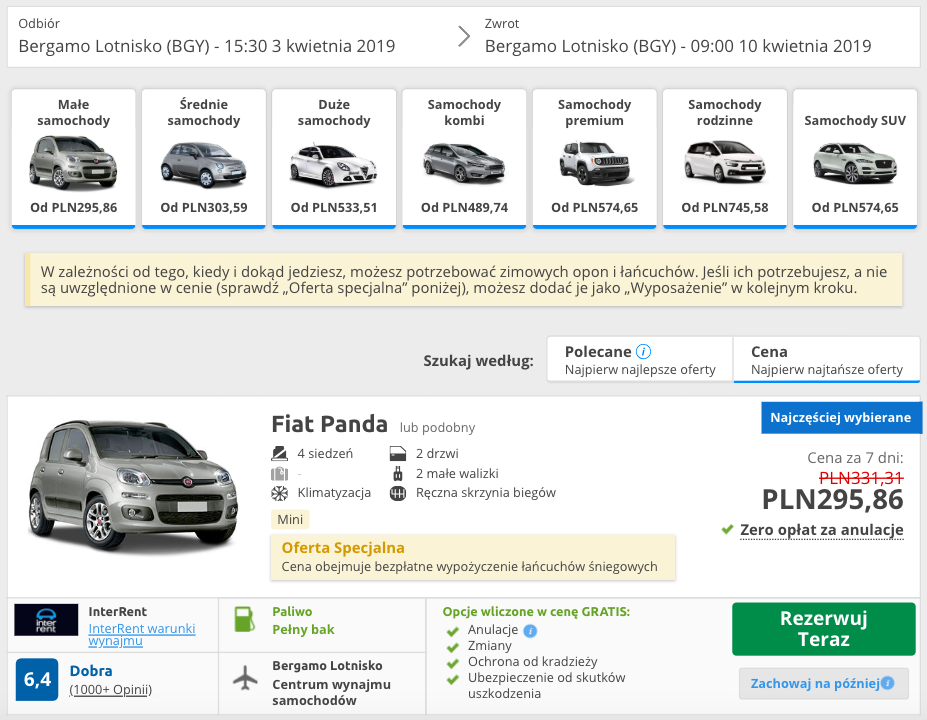Click the green checkmark beside Zero opłat
Viewport: 927px width, 720px height.
pyautogui.click(x=727, y=530)
